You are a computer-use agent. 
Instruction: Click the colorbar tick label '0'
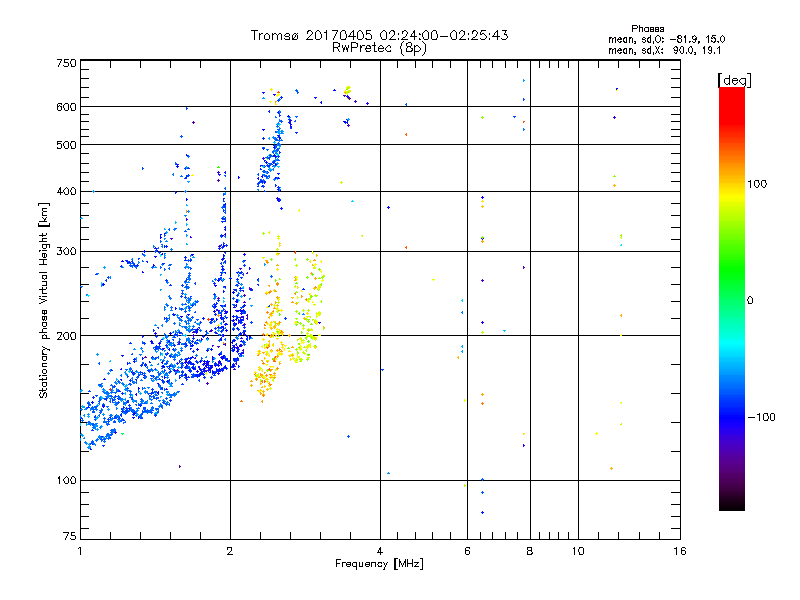(x=750, y=300)
